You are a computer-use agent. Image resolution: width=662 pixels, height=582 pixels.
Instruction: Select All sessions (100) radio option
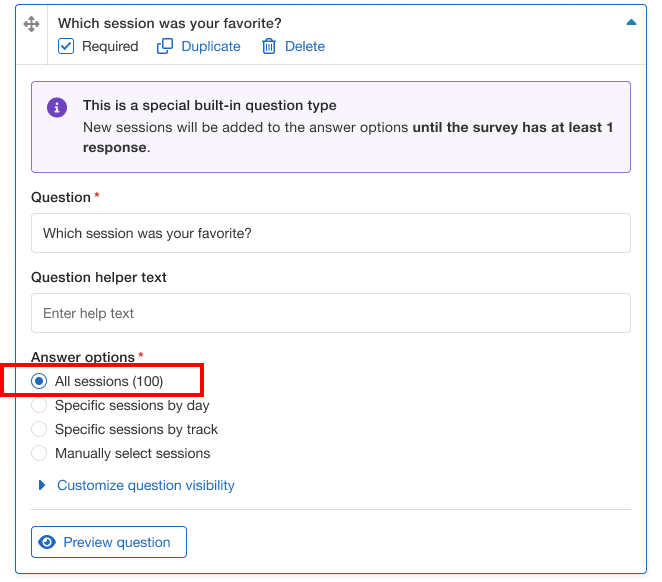(x=39, y=381)
